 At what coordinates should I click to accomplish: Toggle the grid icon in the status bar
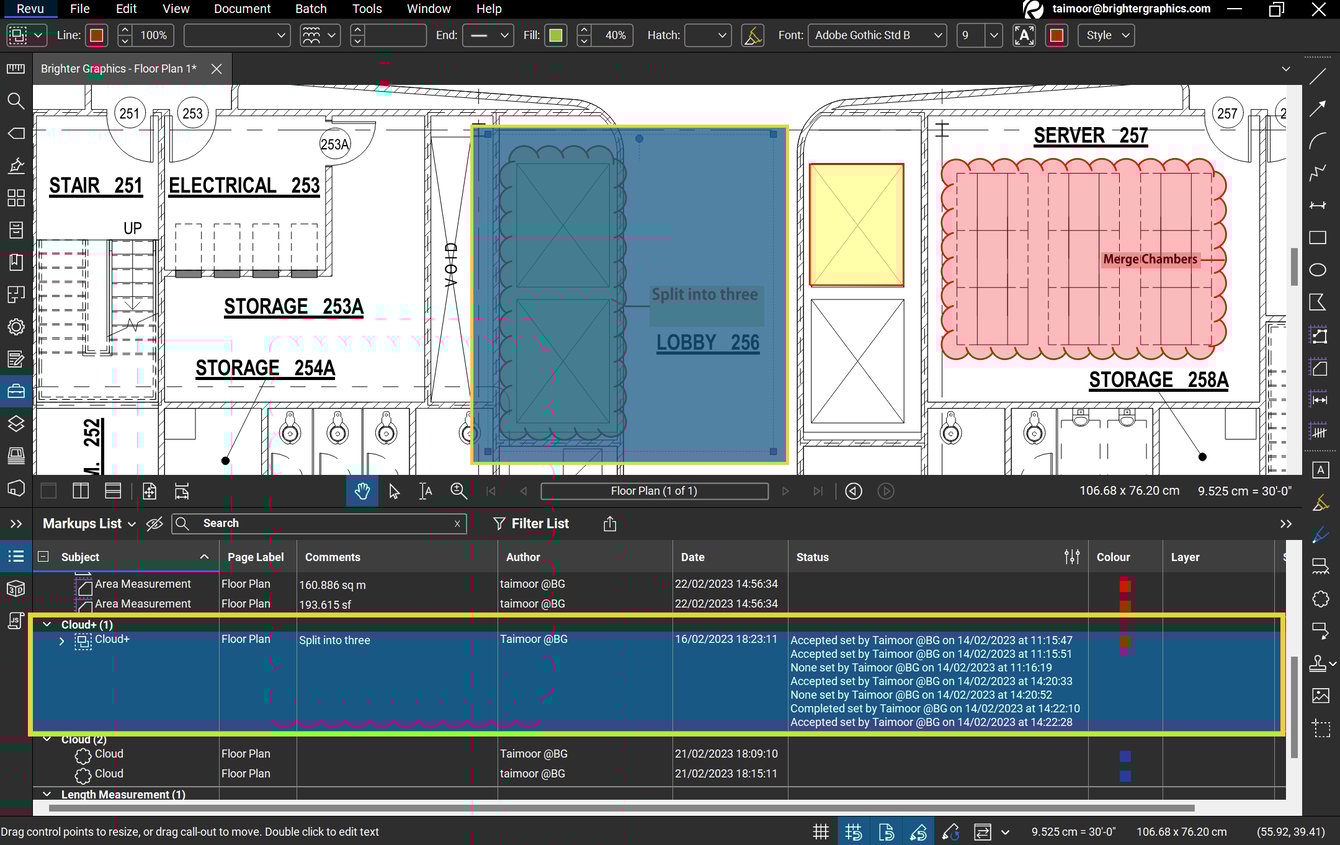[820, 831]
